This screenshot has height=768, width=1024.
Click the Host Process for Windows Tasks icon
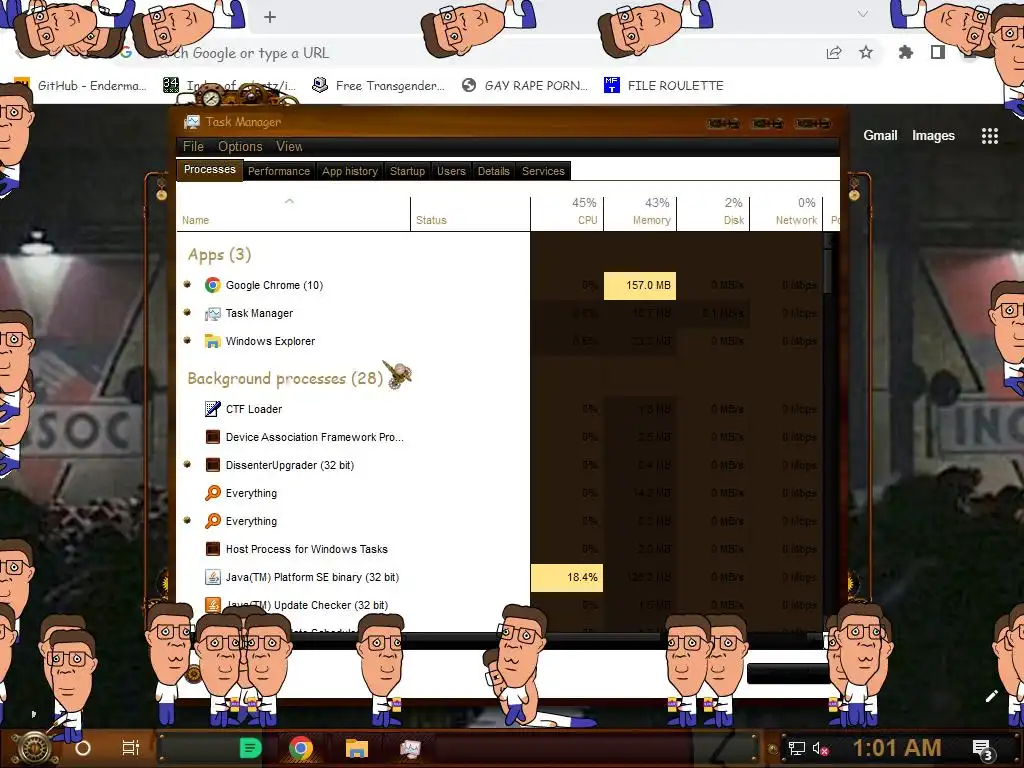click(212, 549)
